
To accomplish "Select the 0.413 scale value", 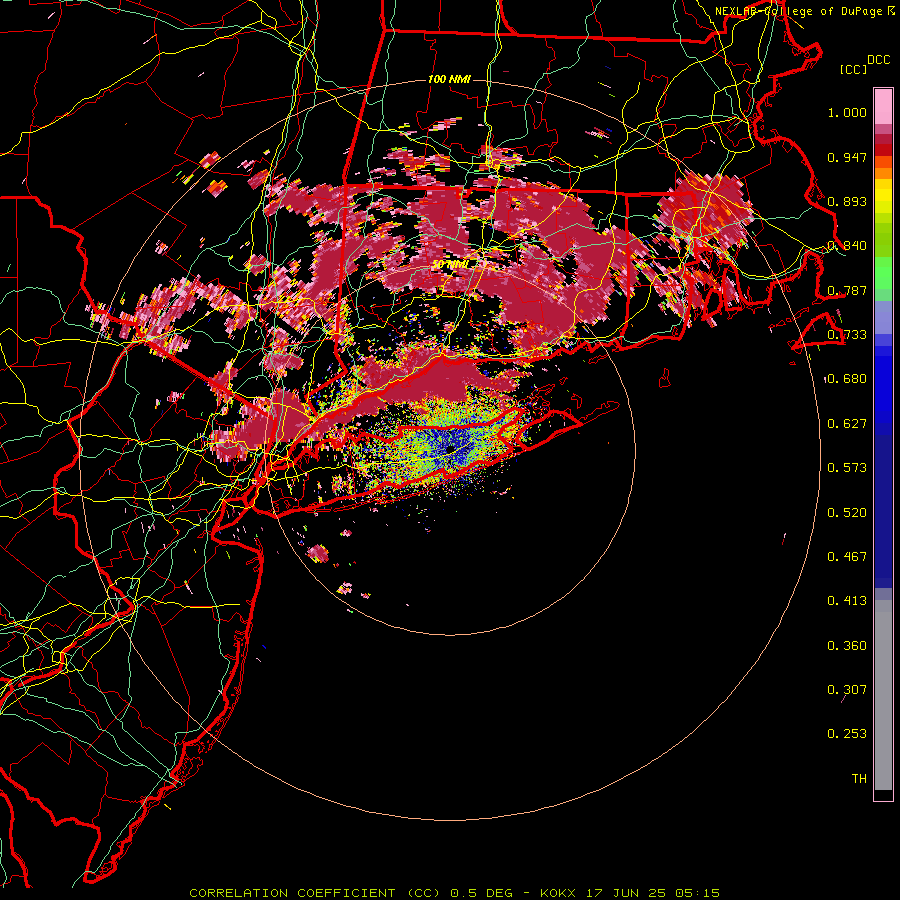I will 847,601.
